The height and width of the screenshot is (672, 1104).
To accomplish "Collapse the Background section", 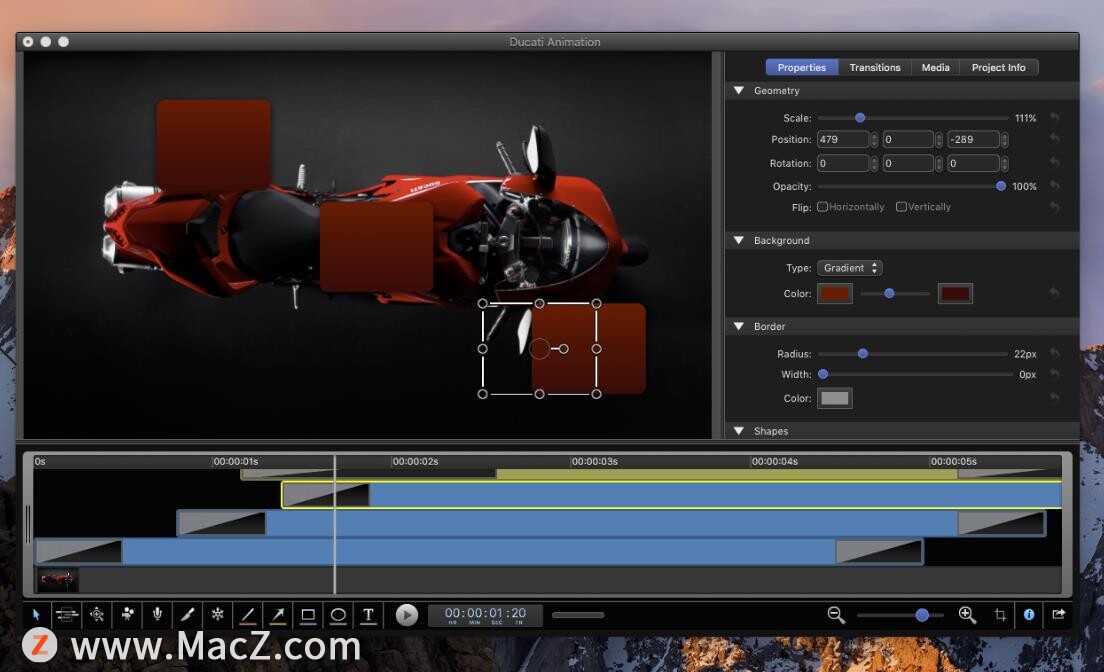I will tap(739, 240).
